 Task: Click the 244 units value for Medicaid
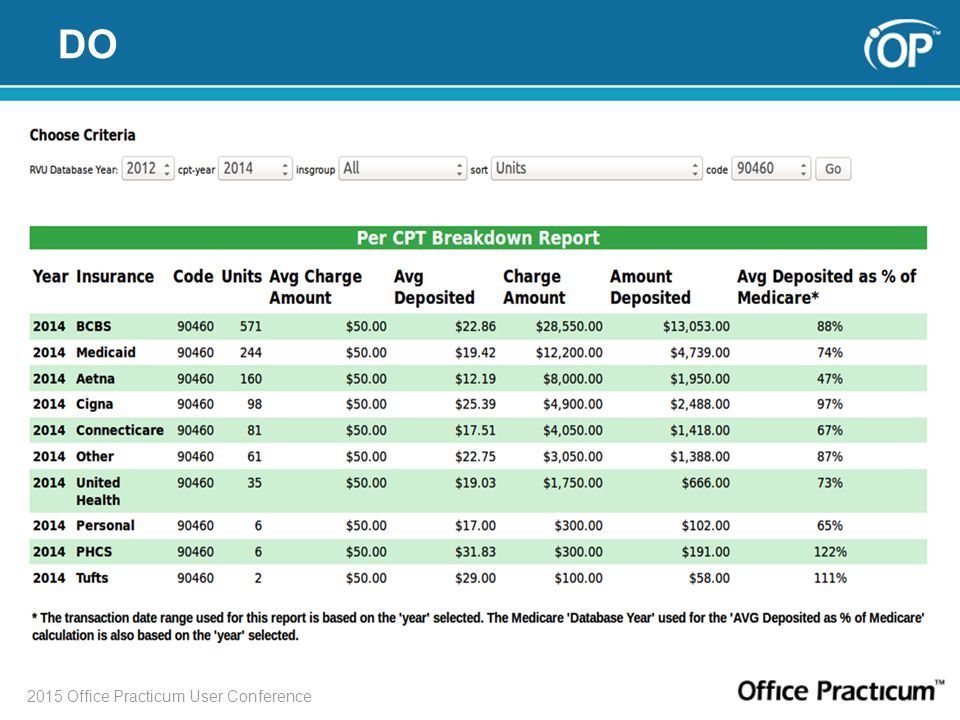pyautogui.click(x=250, y=353)
